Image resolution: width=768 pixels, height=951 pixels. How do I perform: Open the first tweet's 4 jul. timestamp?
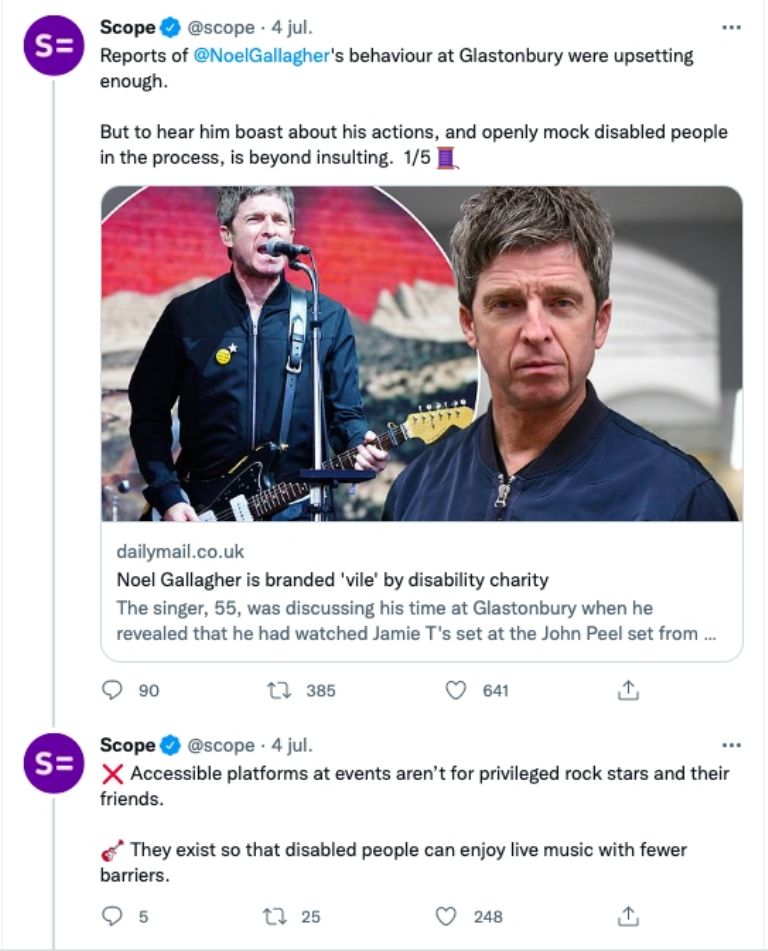pos(291,28)
